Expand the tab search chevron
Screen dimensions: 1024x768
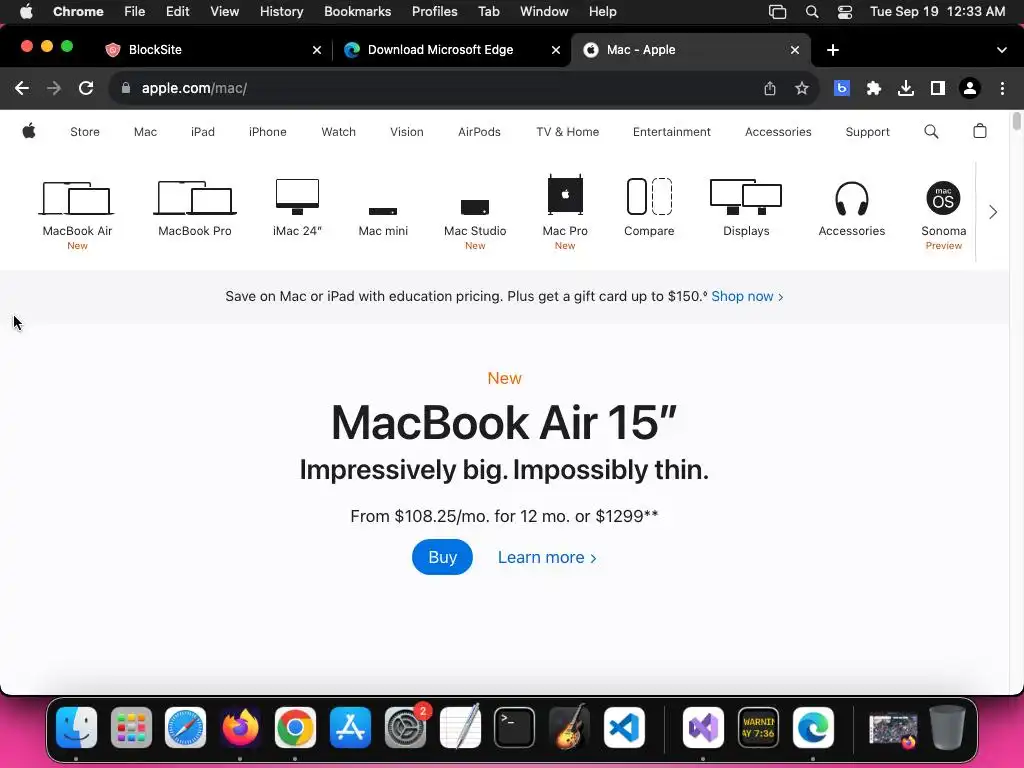(1002, 50)
